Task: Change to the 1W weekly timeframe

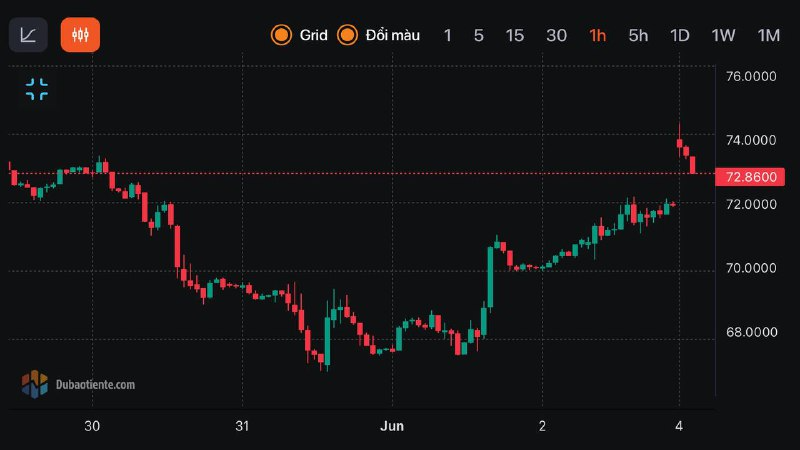Action: coord(723,35)
